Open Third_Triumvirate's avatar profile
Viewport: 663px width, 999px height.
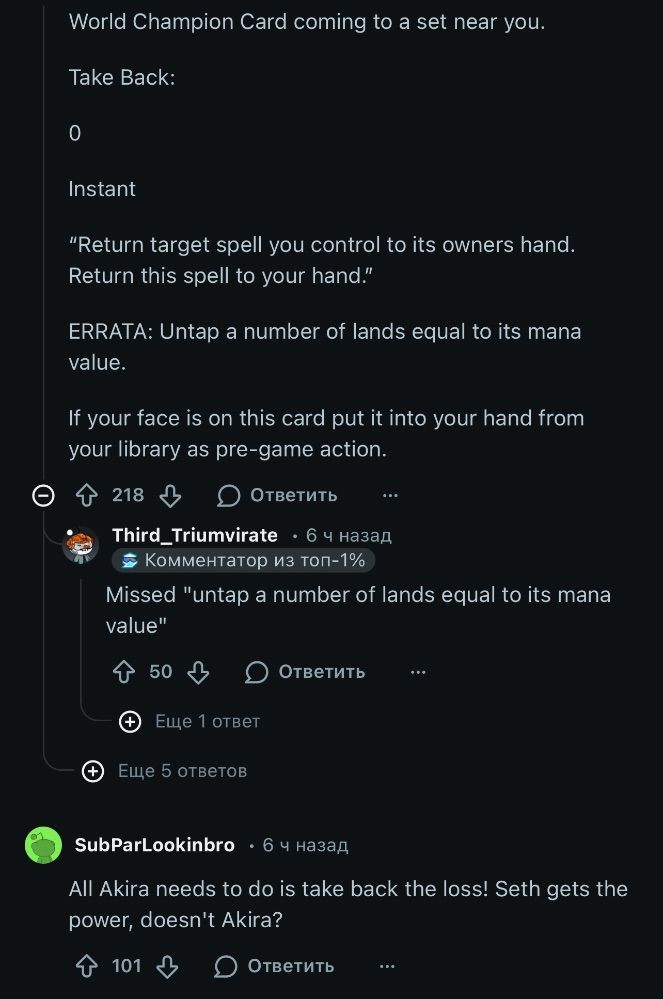81,546
